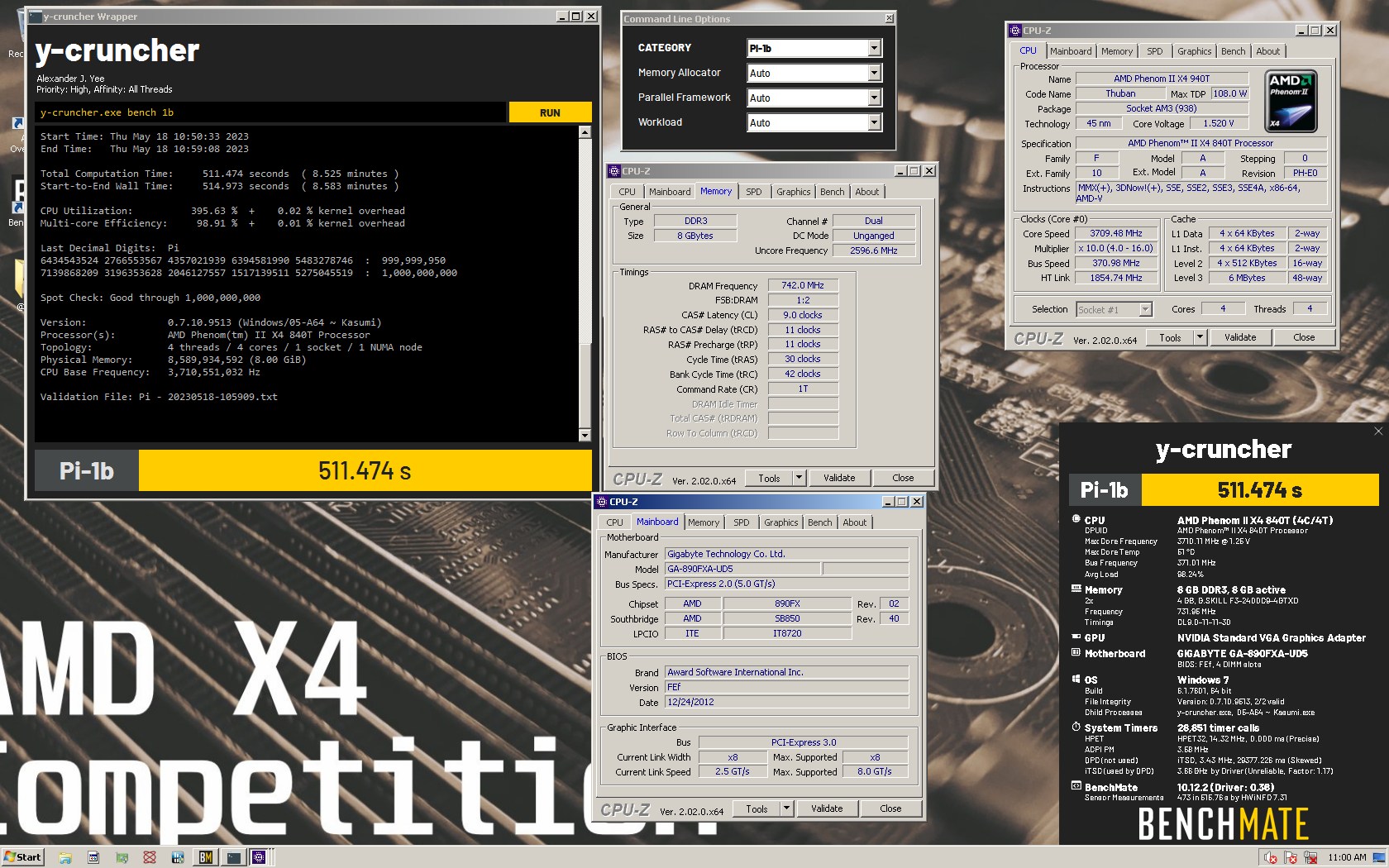Click the Windows logo OS icon in BenchMate panel
The image size is (1389, 868).
point(1076,680)
